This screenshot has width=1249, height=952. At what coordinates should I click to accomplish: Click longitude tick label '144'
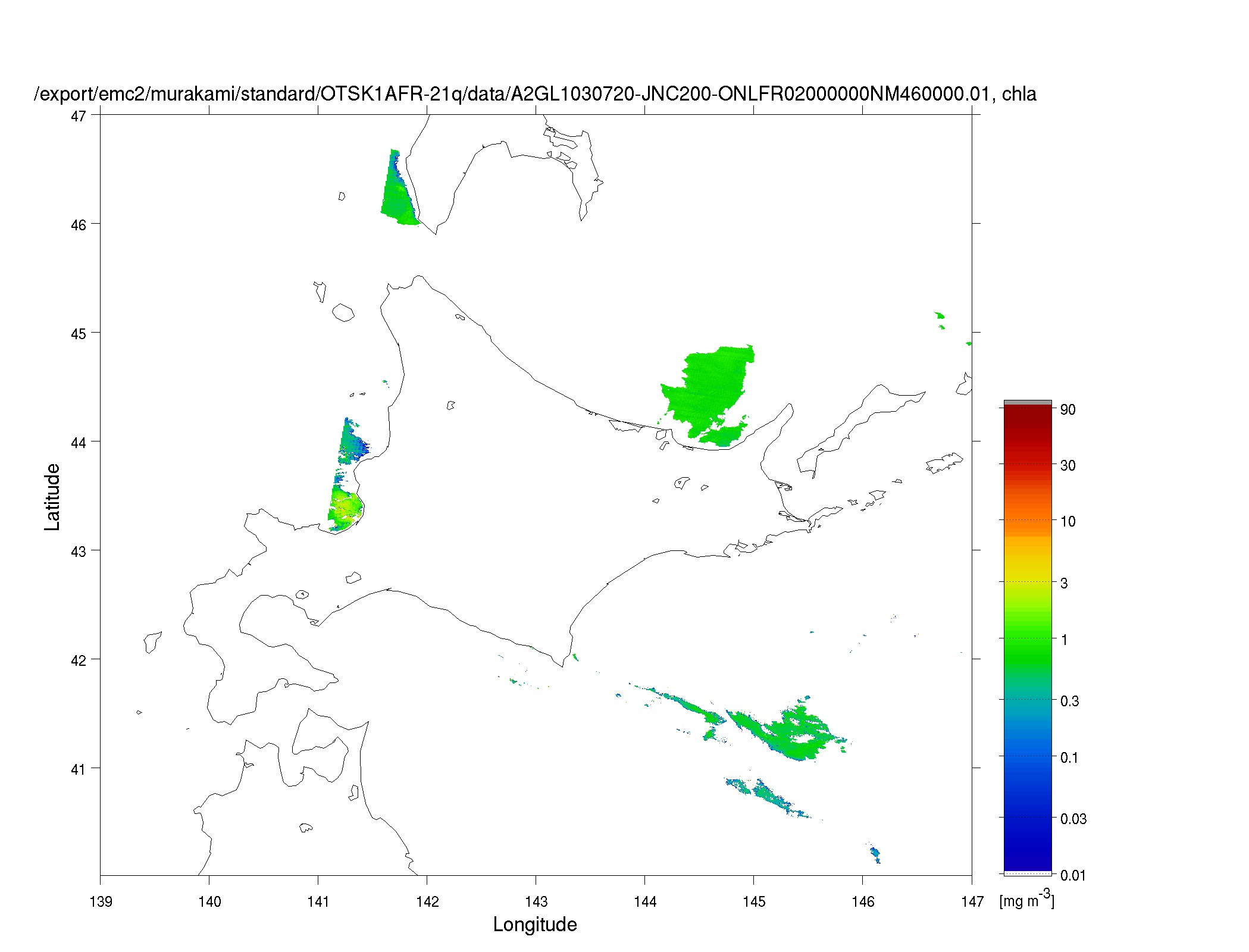(645, 901)
